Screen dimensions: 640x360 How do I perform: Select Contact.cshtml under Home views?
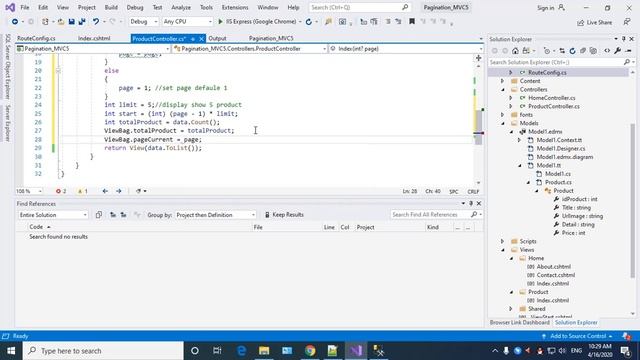pos(556,275)
